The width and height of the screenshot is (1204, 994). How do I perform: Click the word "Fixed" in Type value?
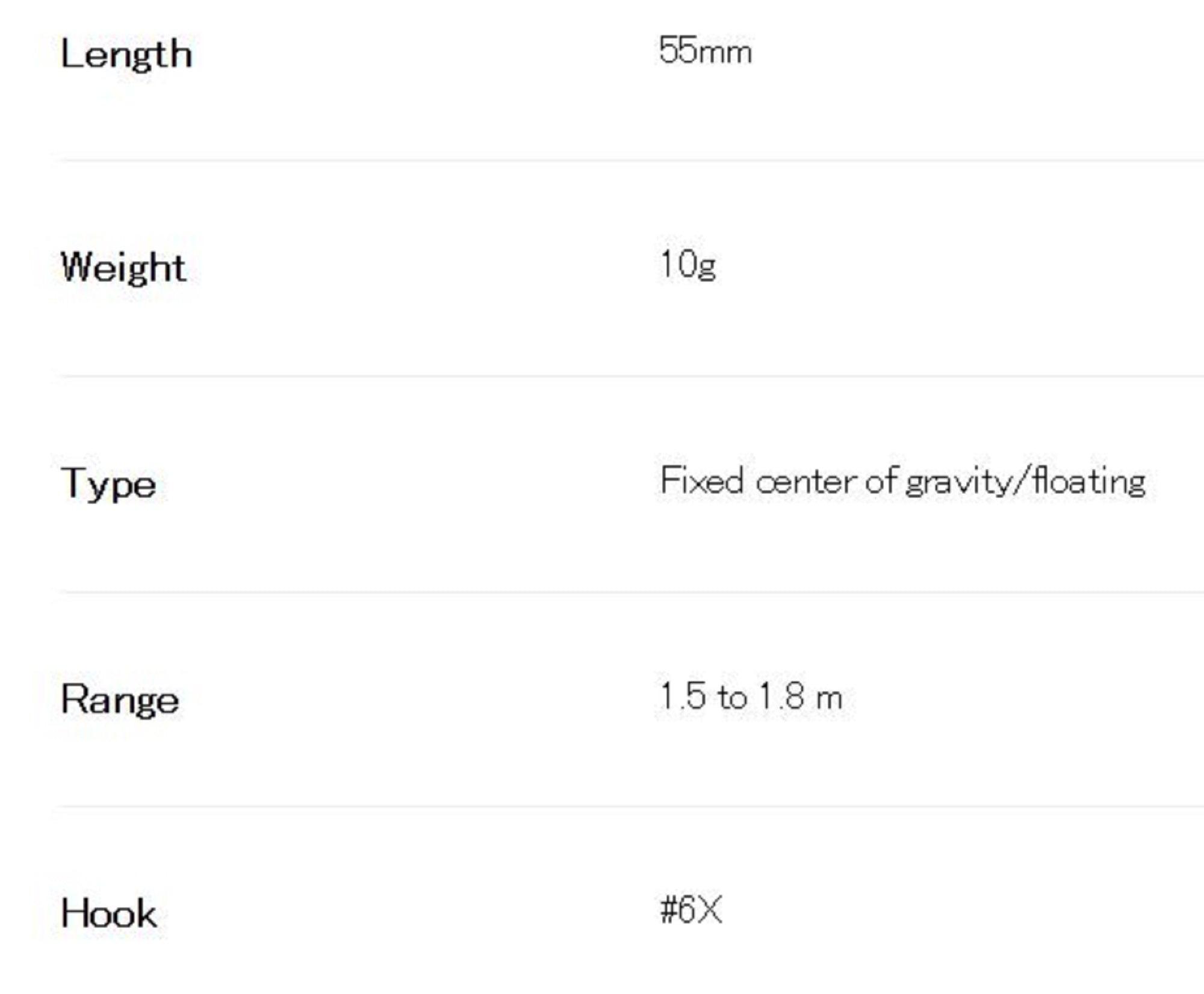coord(701,481)
